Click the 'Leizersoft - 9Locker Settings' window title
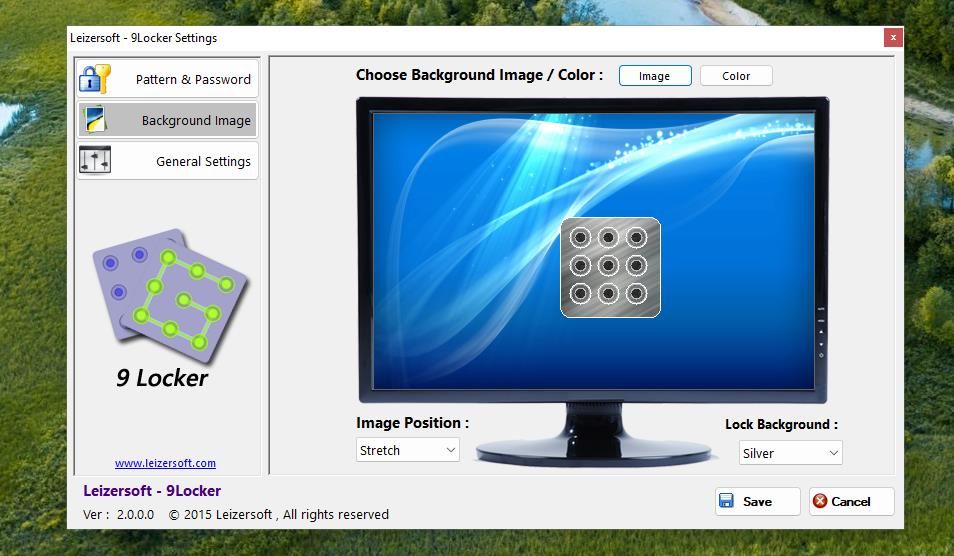This screenshot has width=954, height=556. (x=144, y=38)
